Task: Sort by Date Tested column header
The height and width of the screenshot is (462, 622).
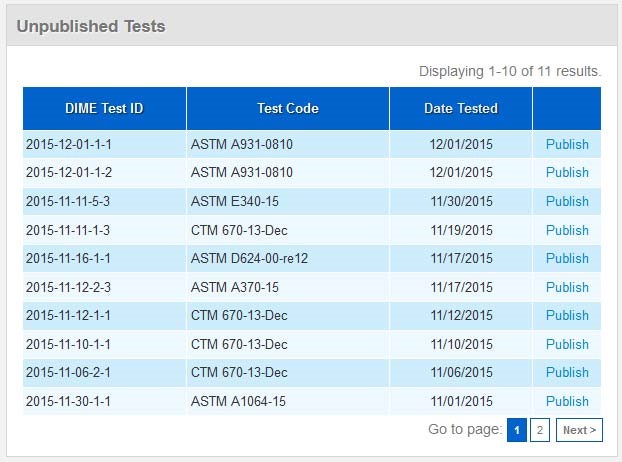Action: click(x=460, y=108)
